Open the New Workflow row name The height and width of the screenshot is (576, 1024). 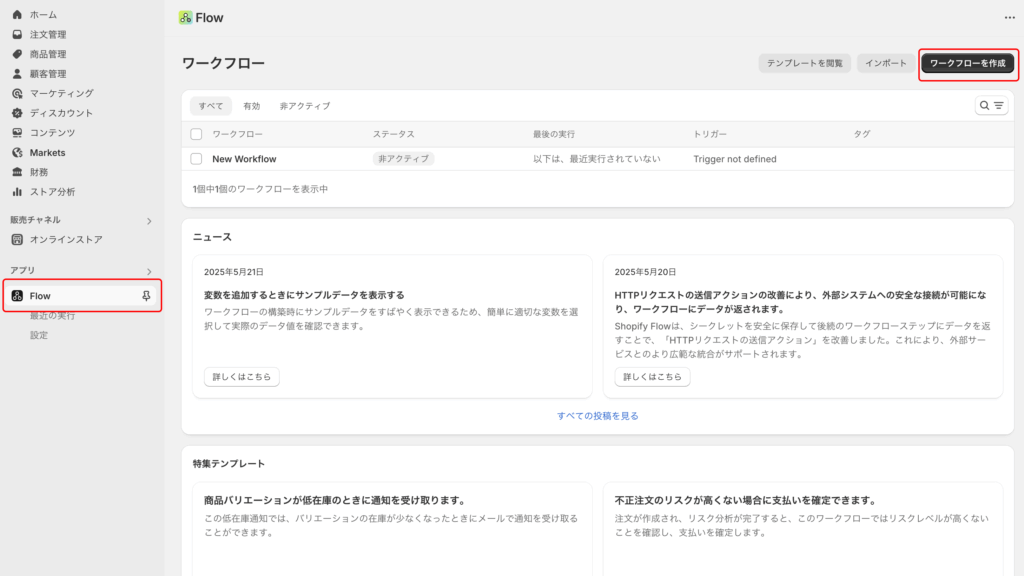pyautogui.click(x=244, y=159)
